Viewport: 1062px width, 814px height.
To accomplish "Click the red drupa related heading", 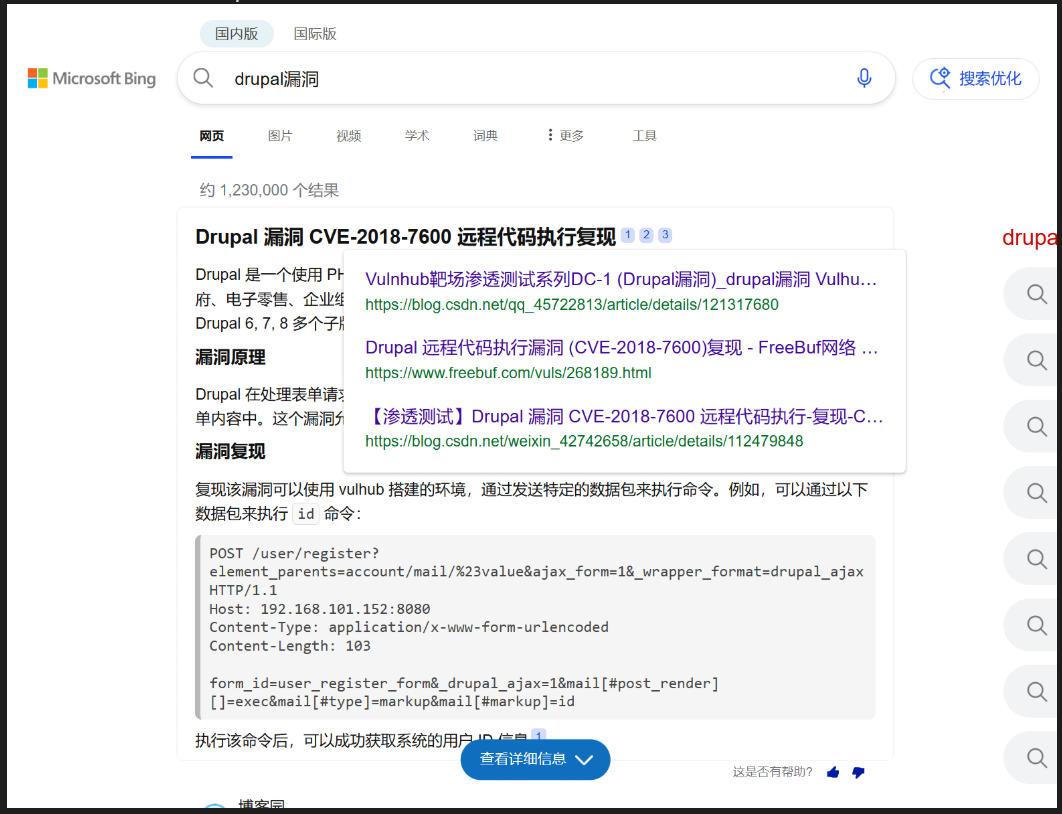I will coord(1029,238).
